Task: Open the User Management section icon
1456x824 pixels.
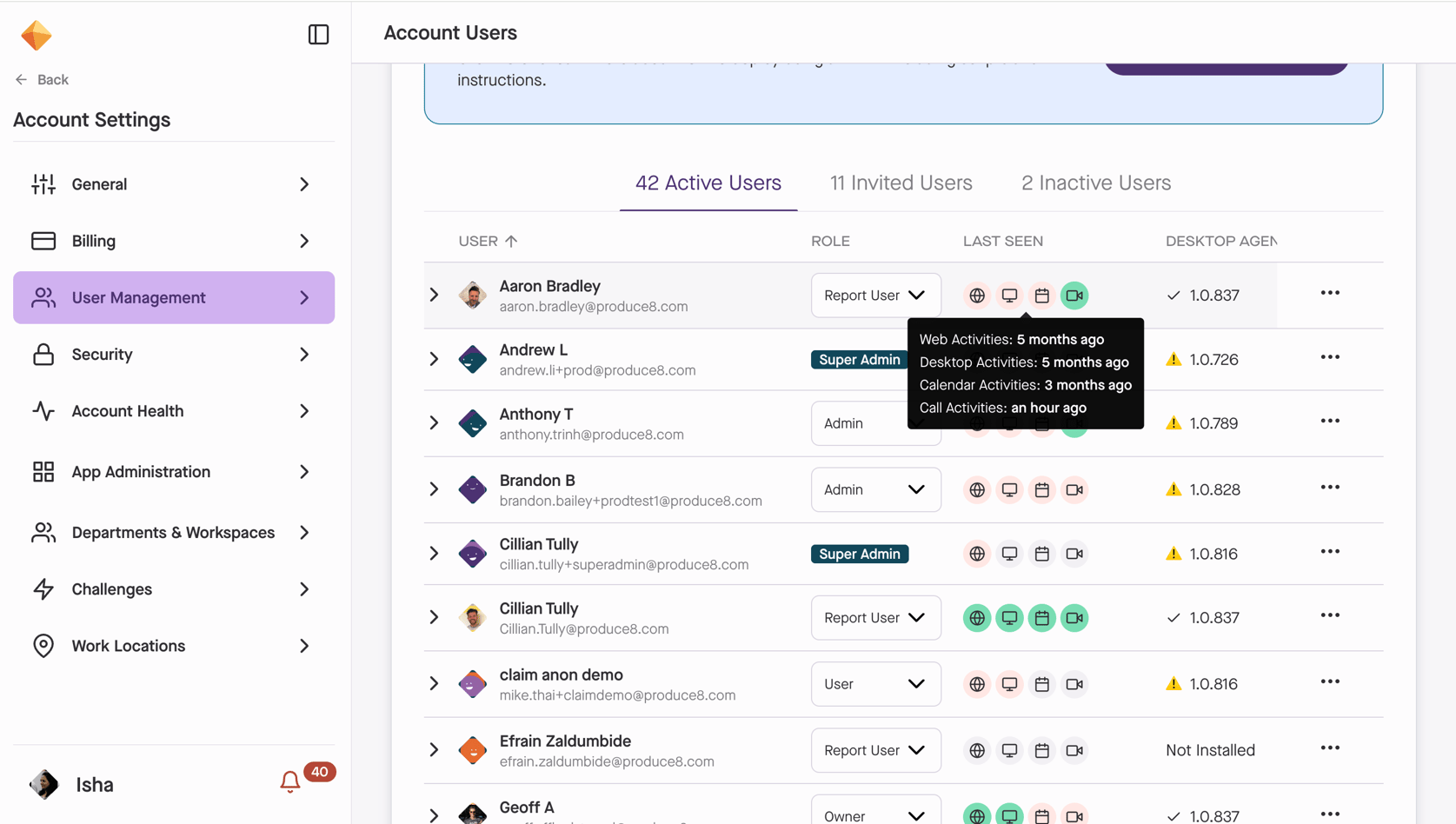Action: 43,297
